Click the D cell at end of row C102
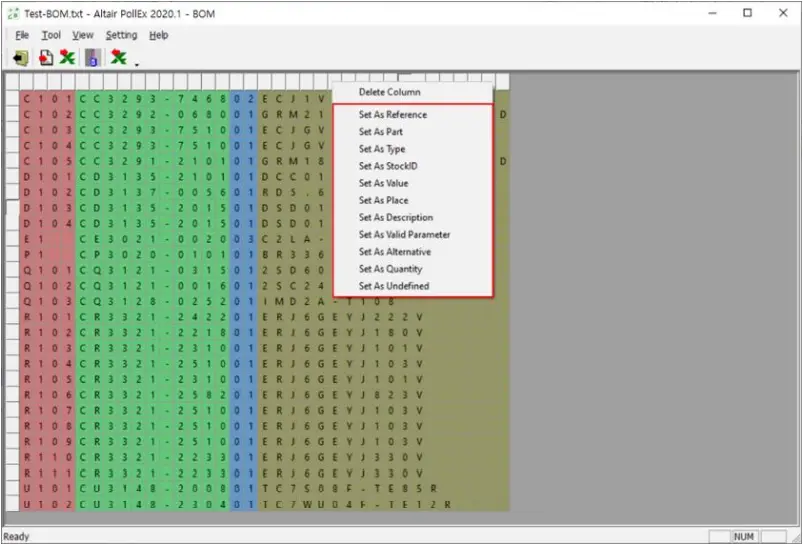803x545 pixels. pos(503,114)
